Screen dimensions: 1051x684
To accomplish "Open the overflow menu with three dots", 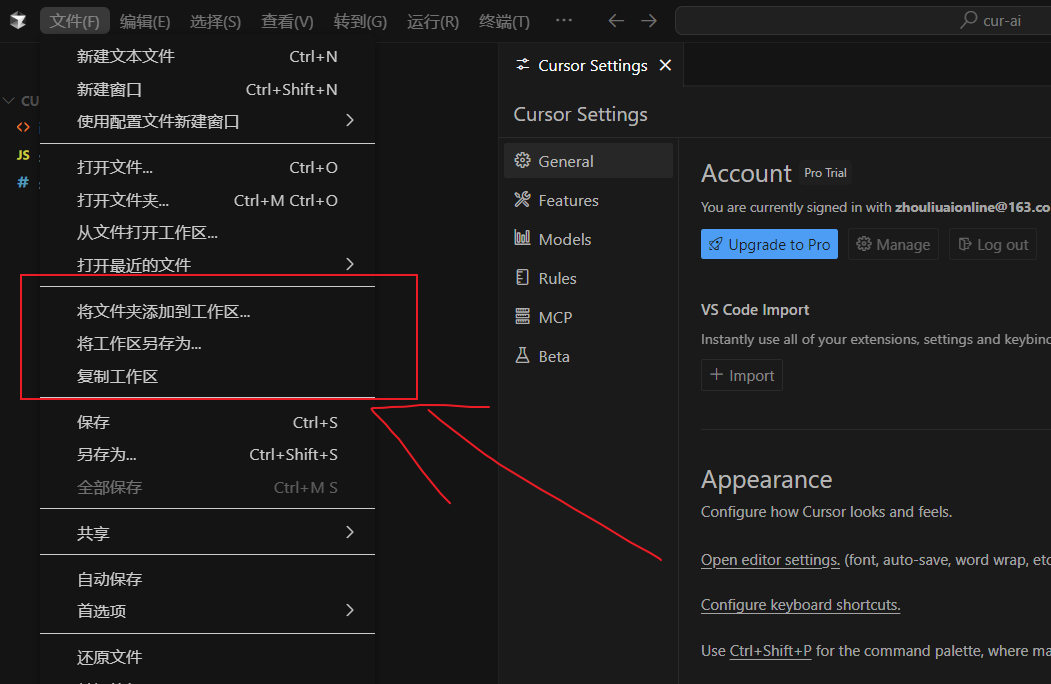I will (x=564, y=20).
